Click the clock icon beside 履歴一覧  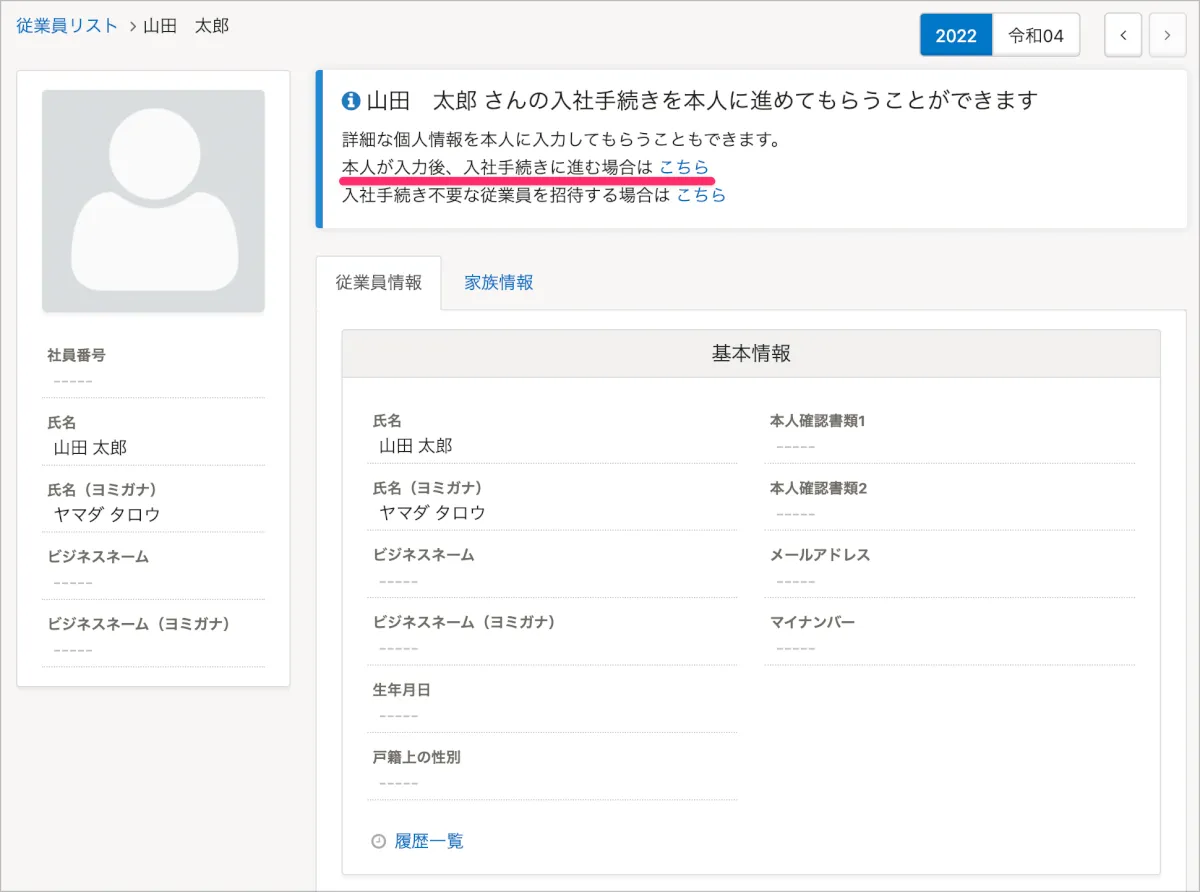(x=378, y=841)
